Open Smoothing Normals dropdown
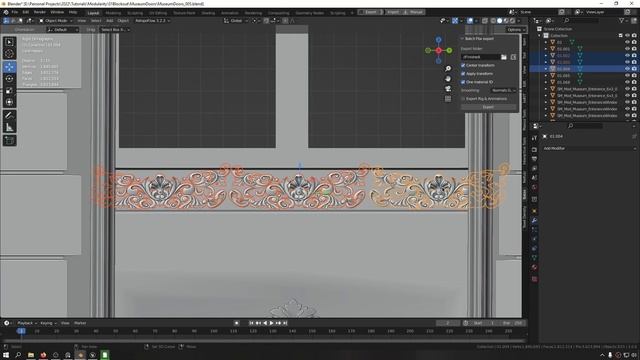 tap(504, 90)
